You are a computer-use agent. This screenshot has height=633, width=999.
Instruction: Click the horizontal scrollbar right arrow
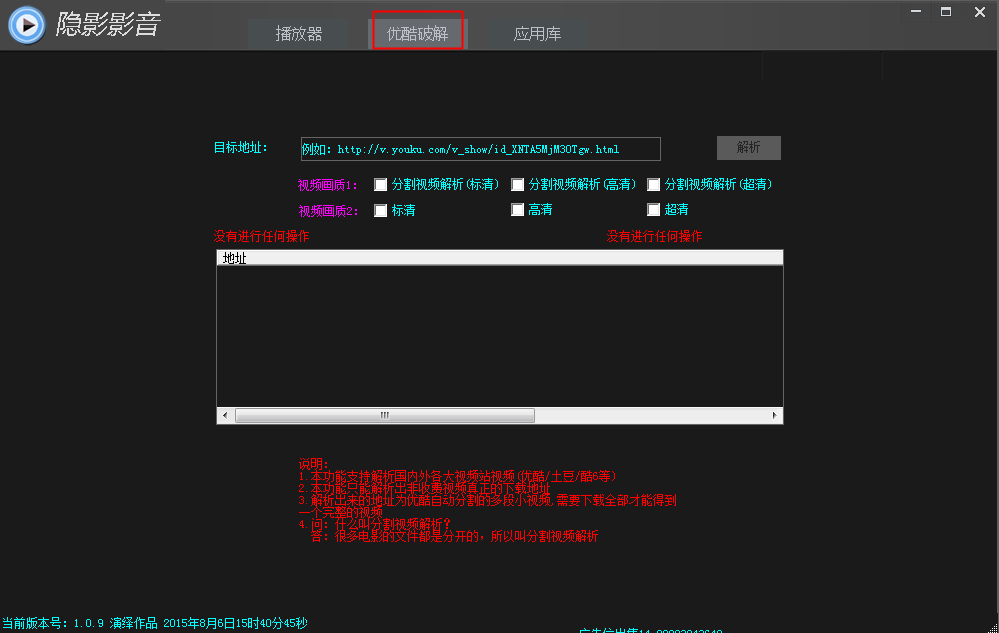[x=774, y=415]
